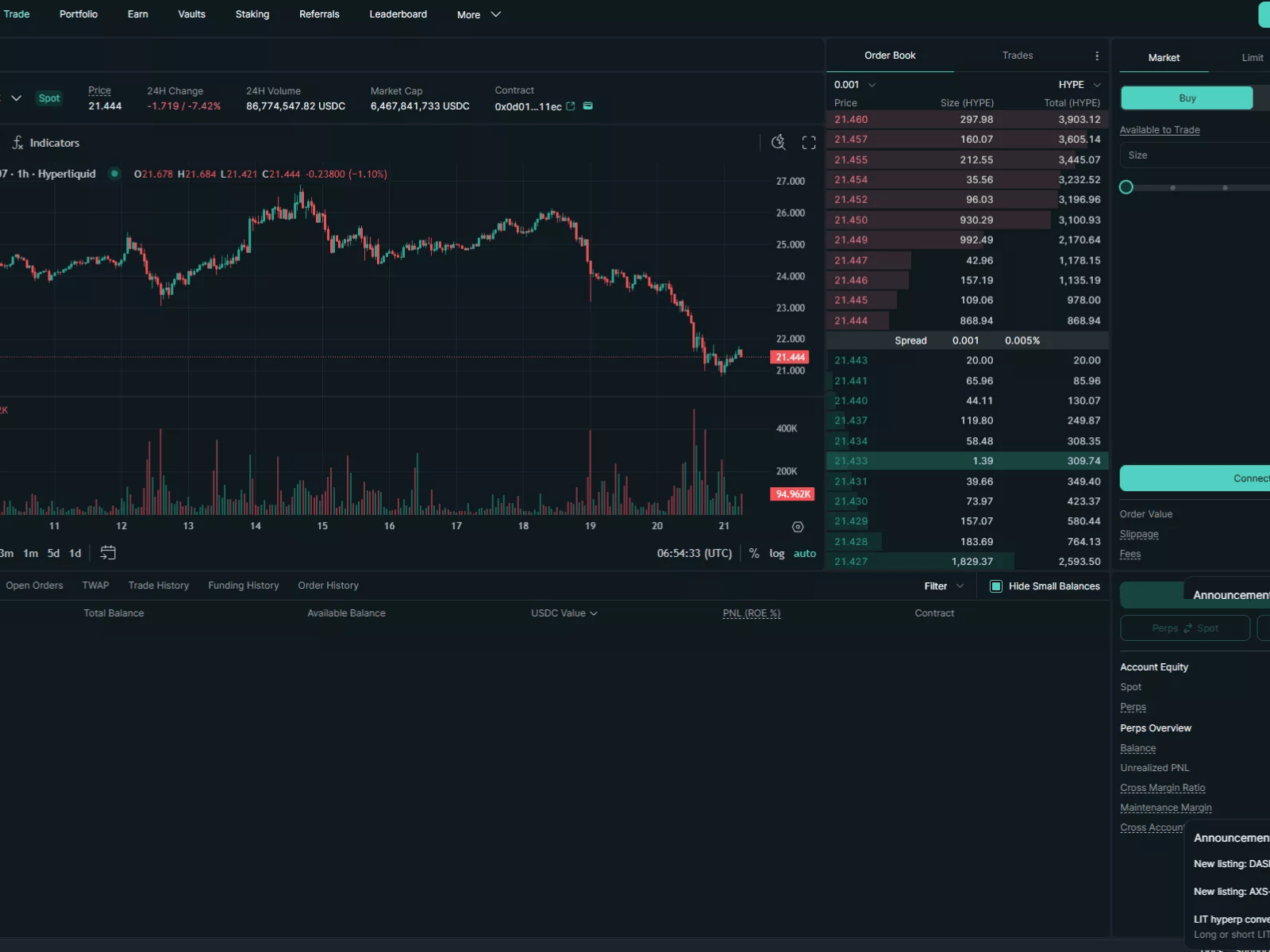Image resolution: width=1270 pixels, height=952 pixels.
Task: Open the Earn nav item
Action: click(137, 14)
